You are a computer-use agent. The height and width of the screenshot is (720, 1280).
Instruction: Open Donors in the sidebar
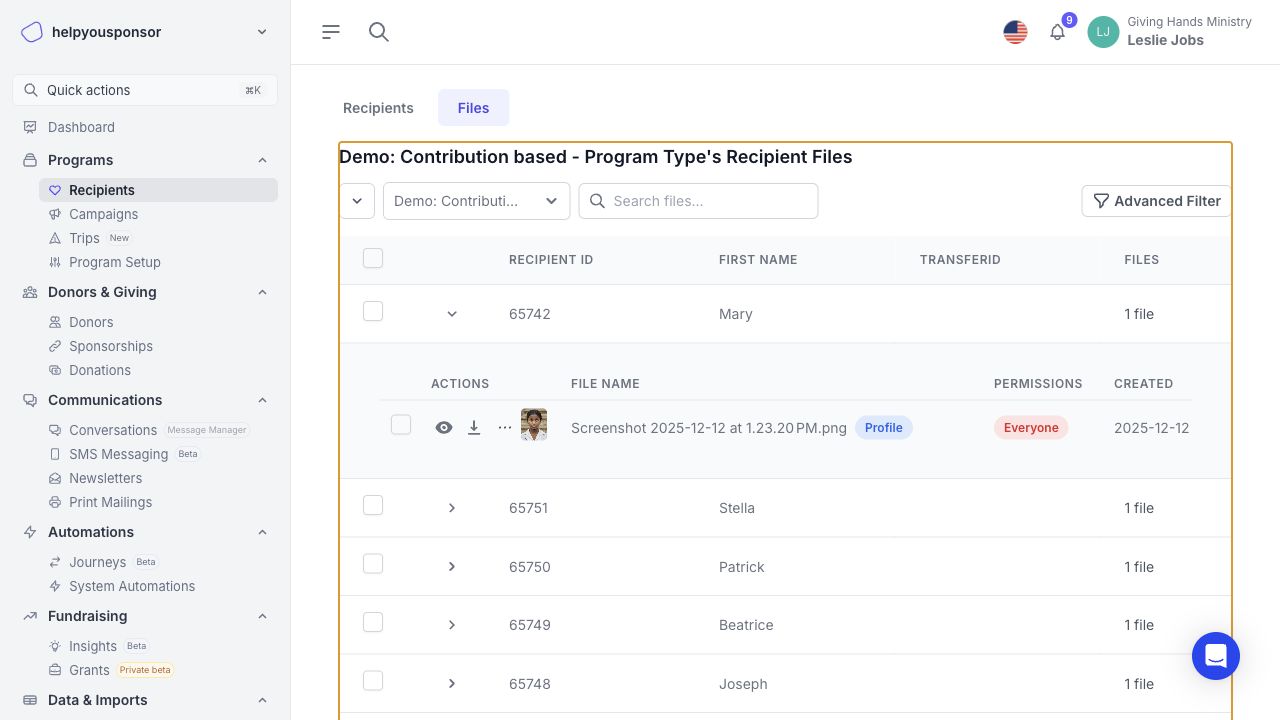pyautogui.click(x=91, y=322)
